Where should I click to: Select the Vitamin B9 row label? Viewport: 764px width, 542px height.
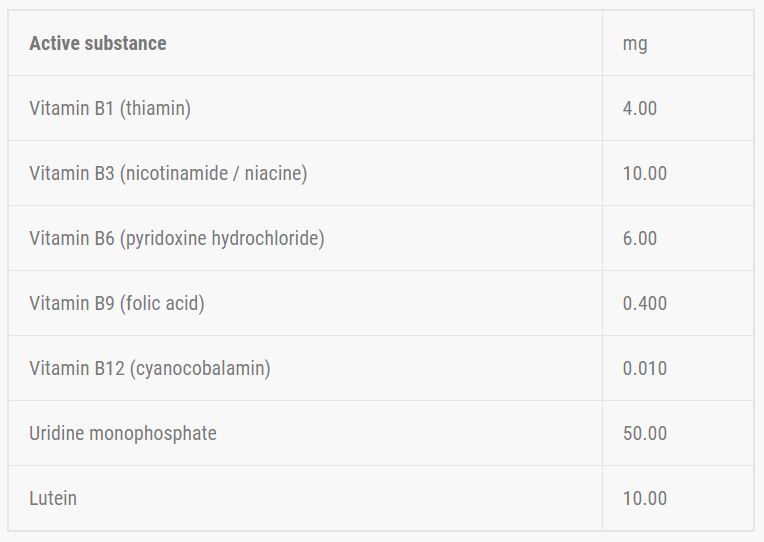tap(117, 303)
